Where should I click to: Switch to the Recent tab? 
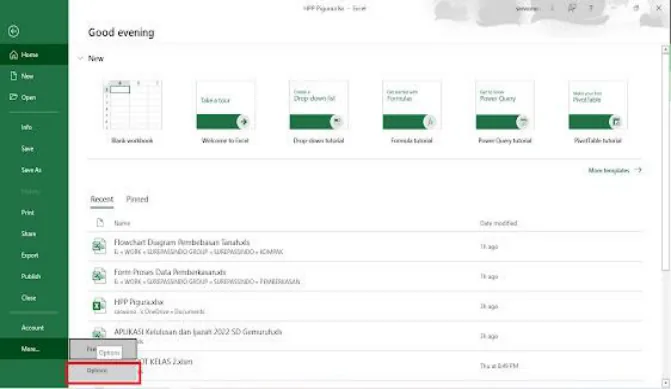[x=102, y=199]
